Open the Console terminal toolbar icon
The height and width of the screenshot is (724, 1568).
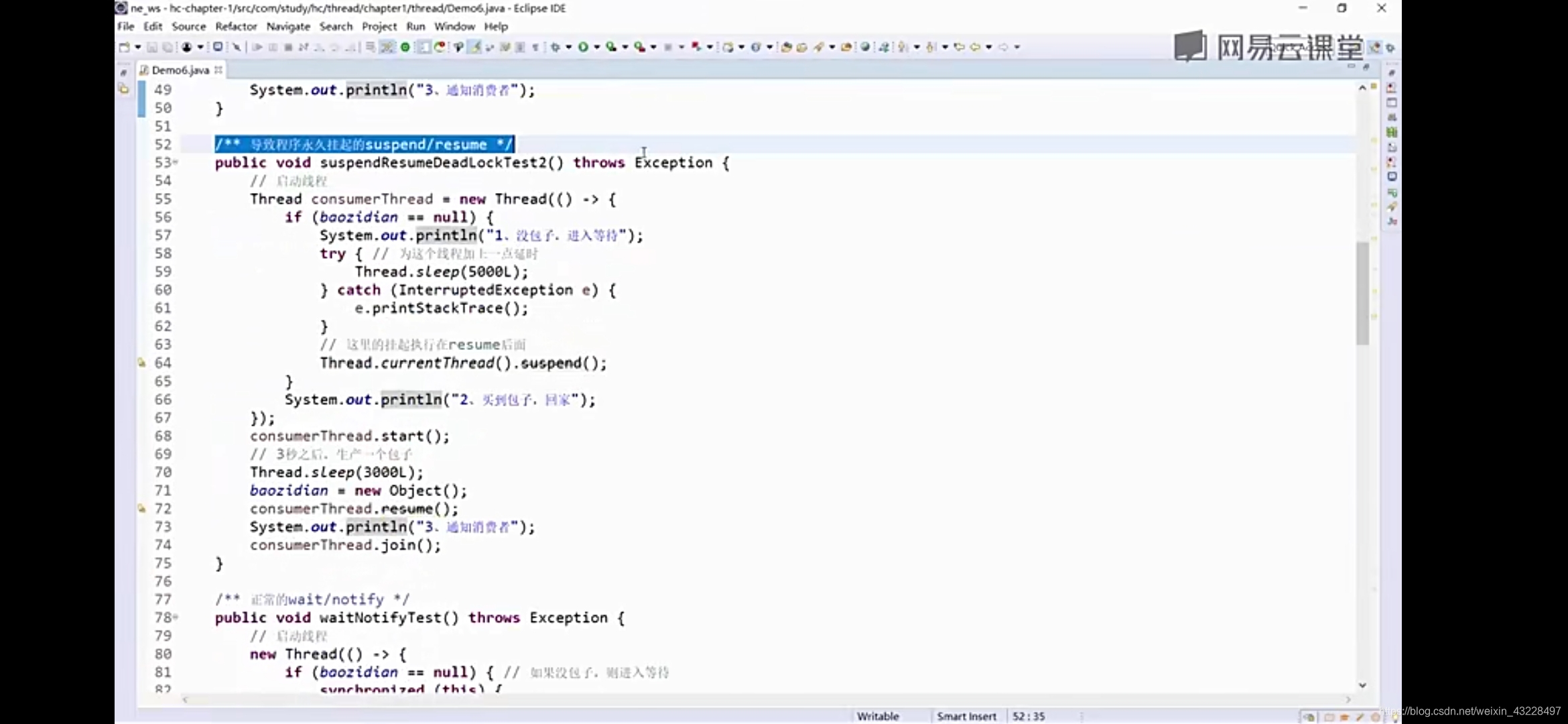click(218, 47)
